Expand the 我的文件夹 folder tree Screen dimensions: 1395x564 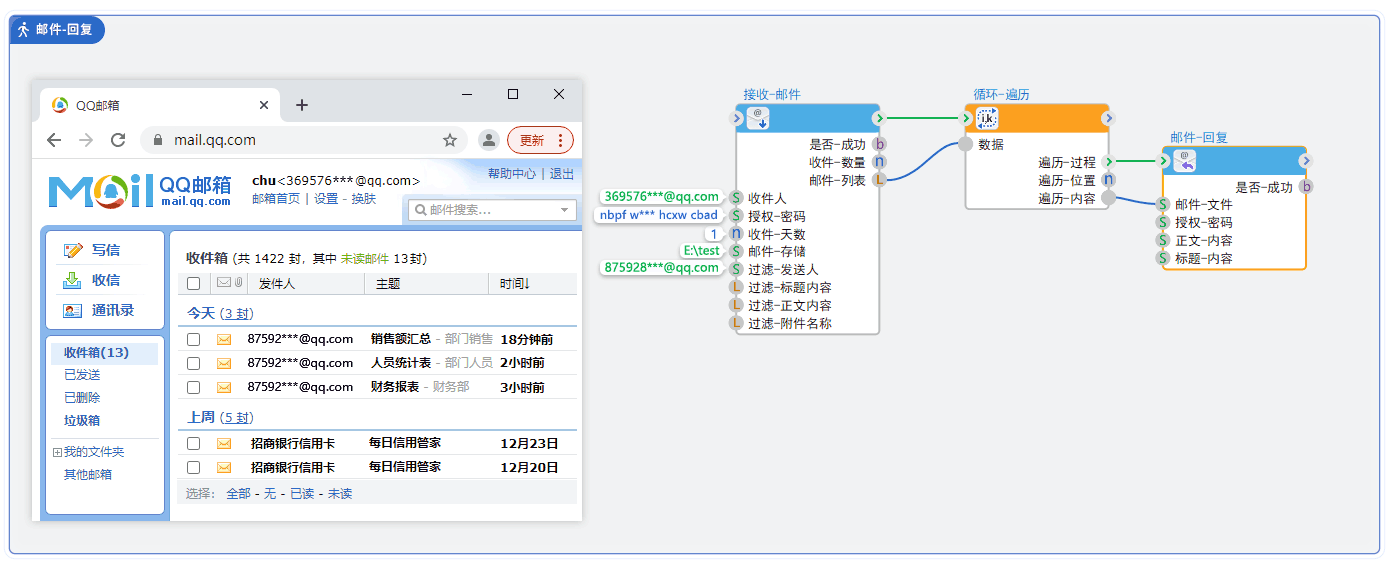tap(57, 453)
